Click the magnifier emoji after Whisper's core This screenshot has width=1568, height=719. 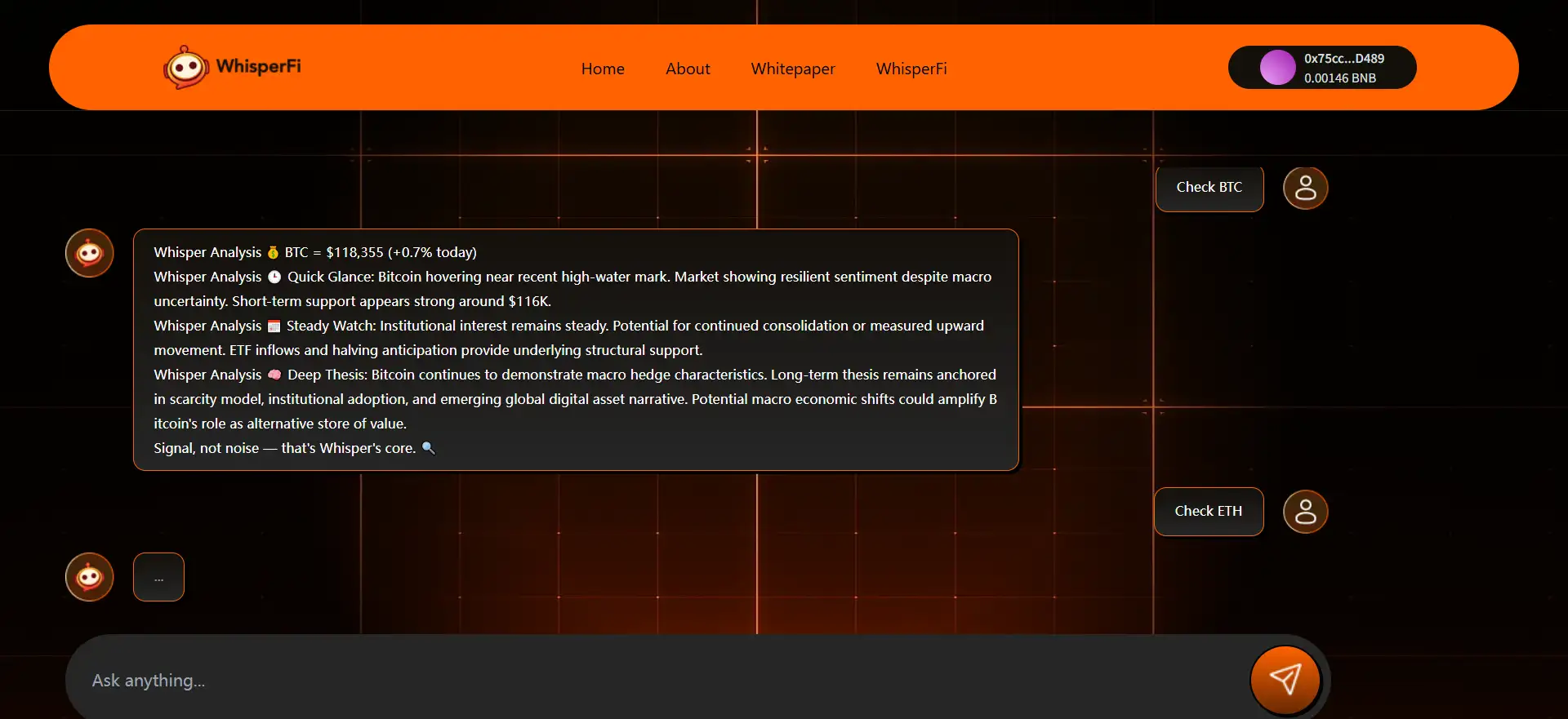(x=428, y=448)
